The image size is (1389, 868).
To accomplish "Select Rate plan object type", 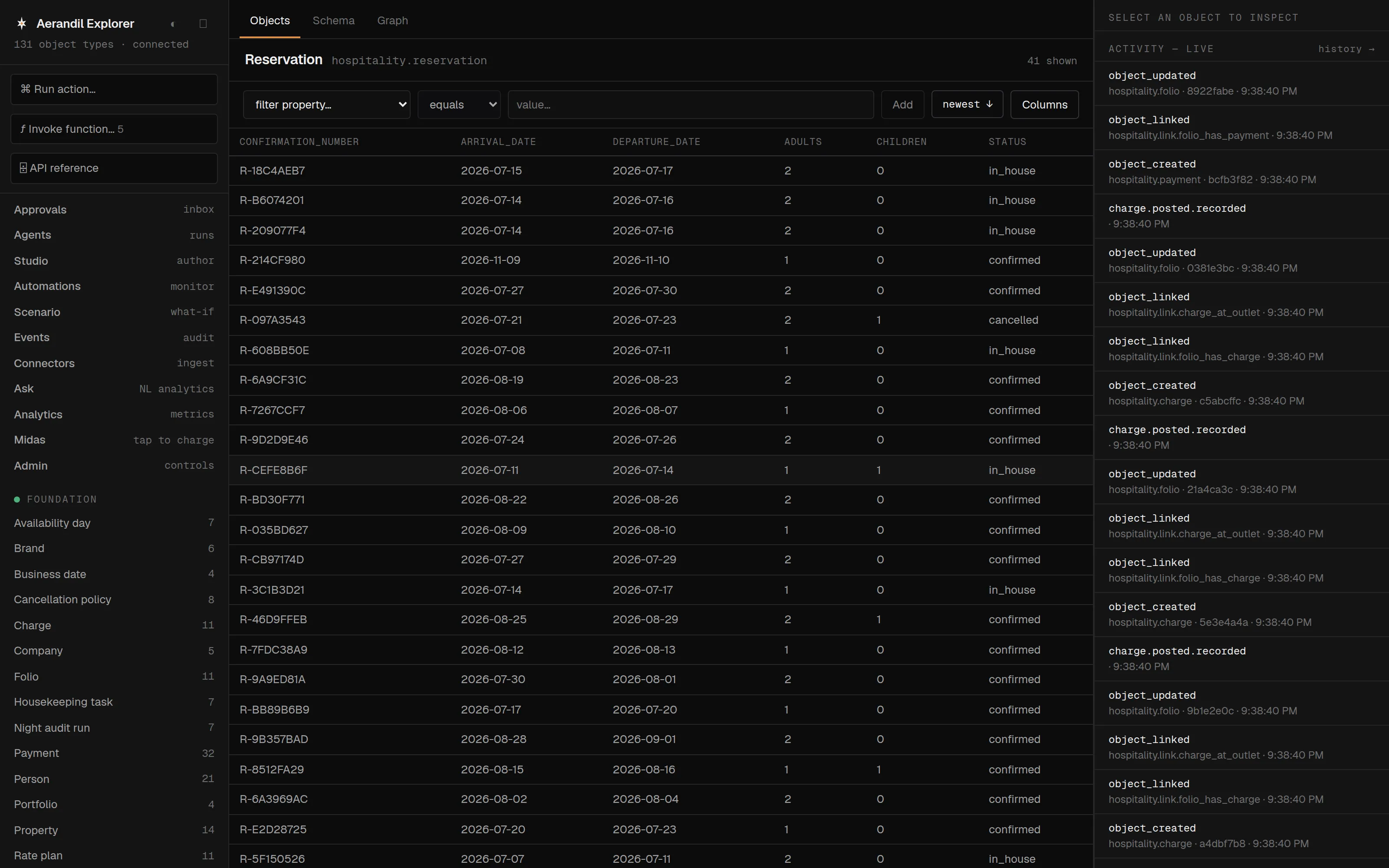I will [x=114, y=855].
